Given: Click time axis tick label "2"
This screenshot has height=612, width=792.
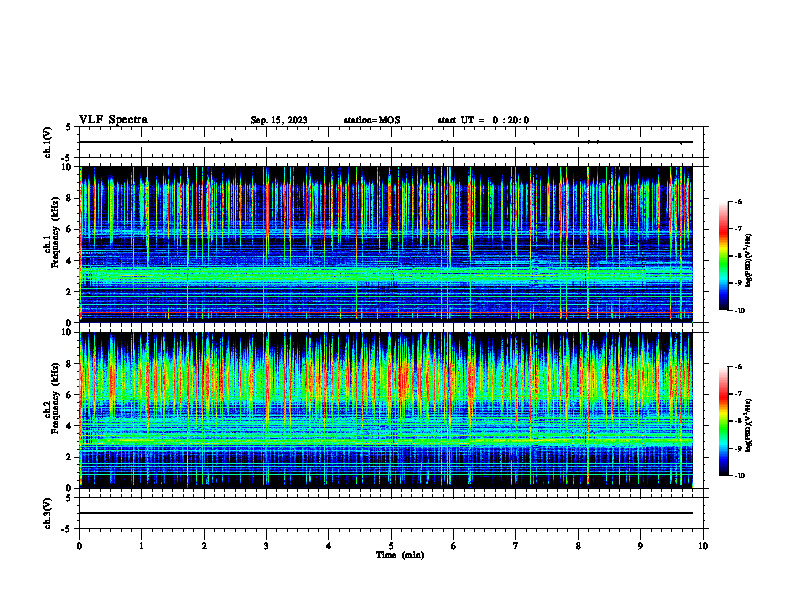Looking at the screenshot, I should tap(204, 546).
